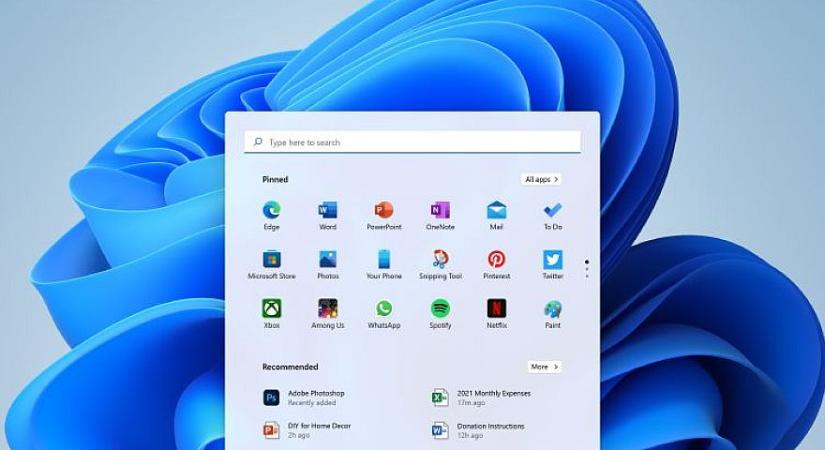Open the Photos app icon
The height and width of the screenshot is (450, 825).
tap(327, 259)
